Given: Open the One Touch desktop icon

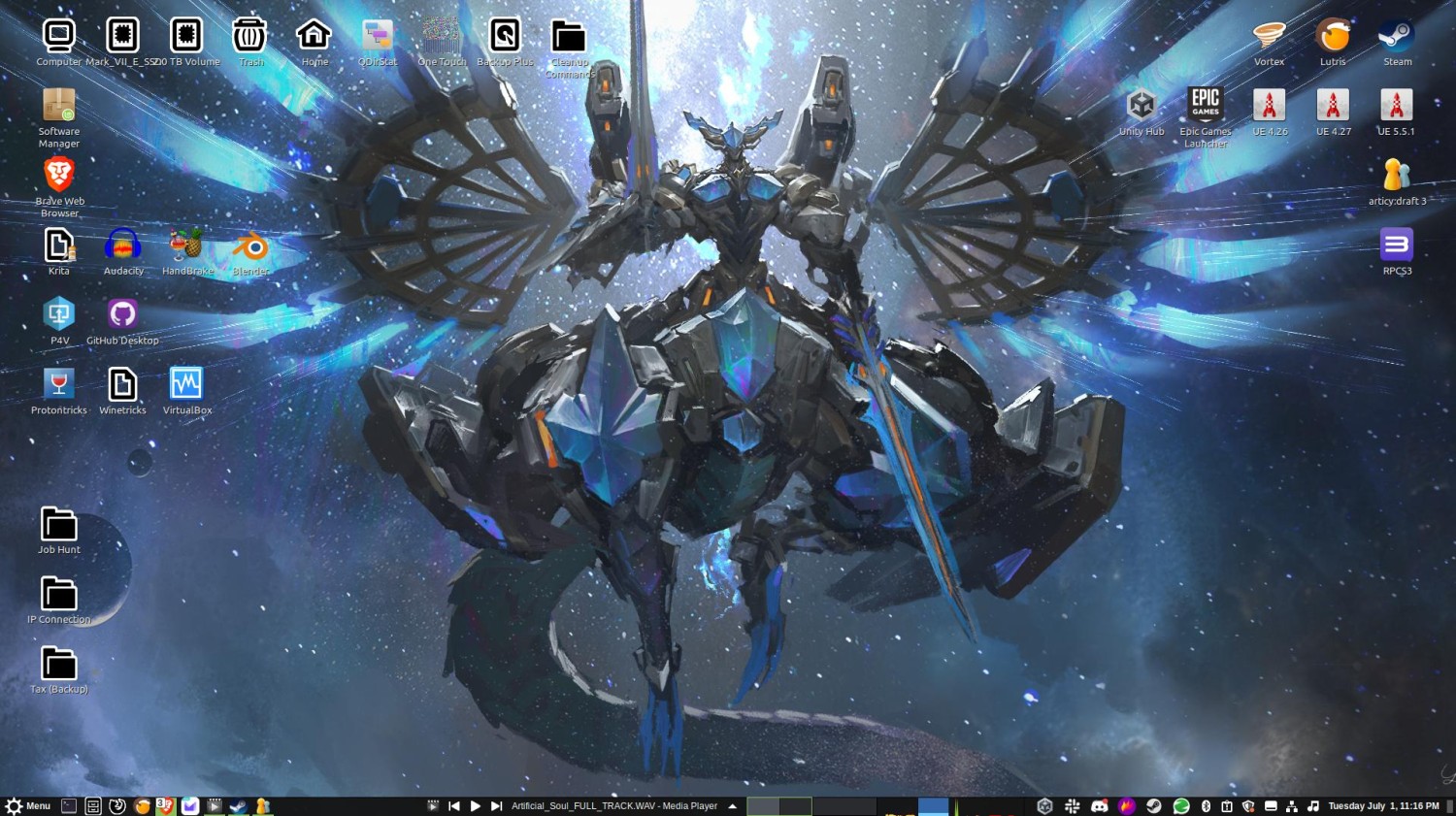Looking at the screenshot, I should 442,42.
